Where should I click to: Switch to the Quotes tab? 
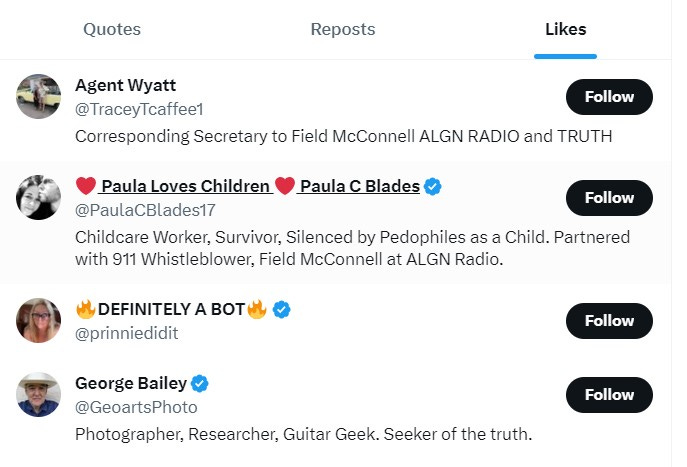(x=112, y=29)
